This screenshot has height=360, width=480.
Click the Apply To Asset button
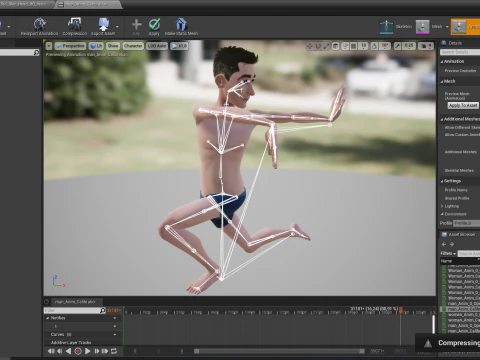[463, 105]
